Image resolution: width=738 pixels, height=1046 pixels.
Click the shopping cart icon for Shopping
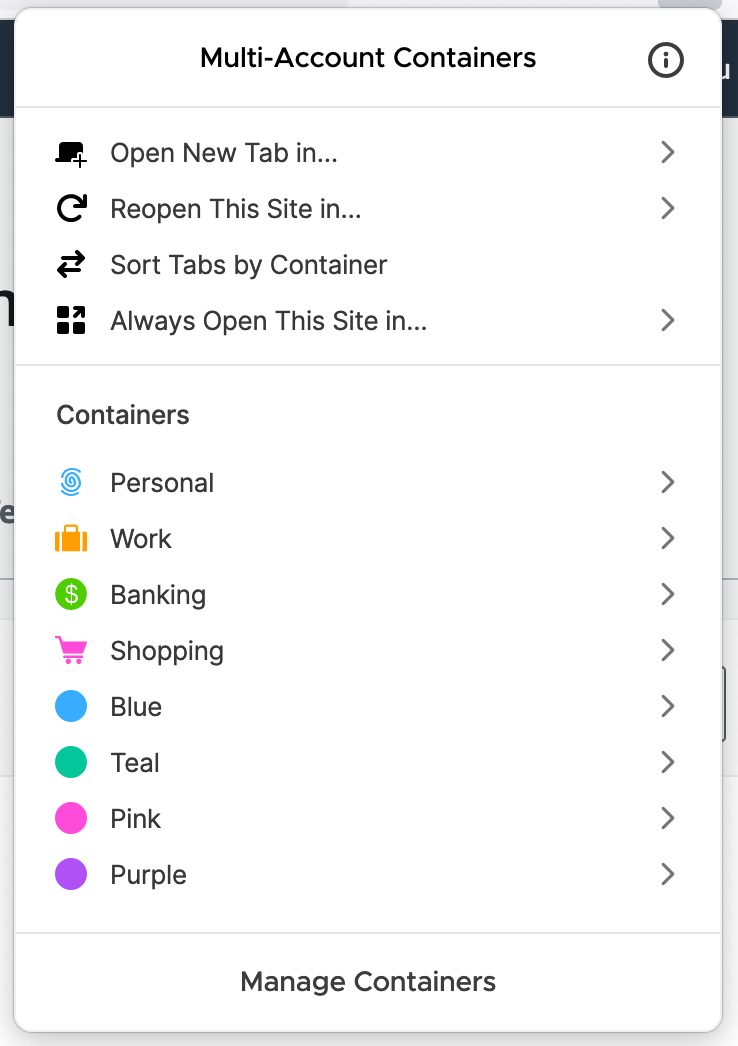(x=70, y=650)
